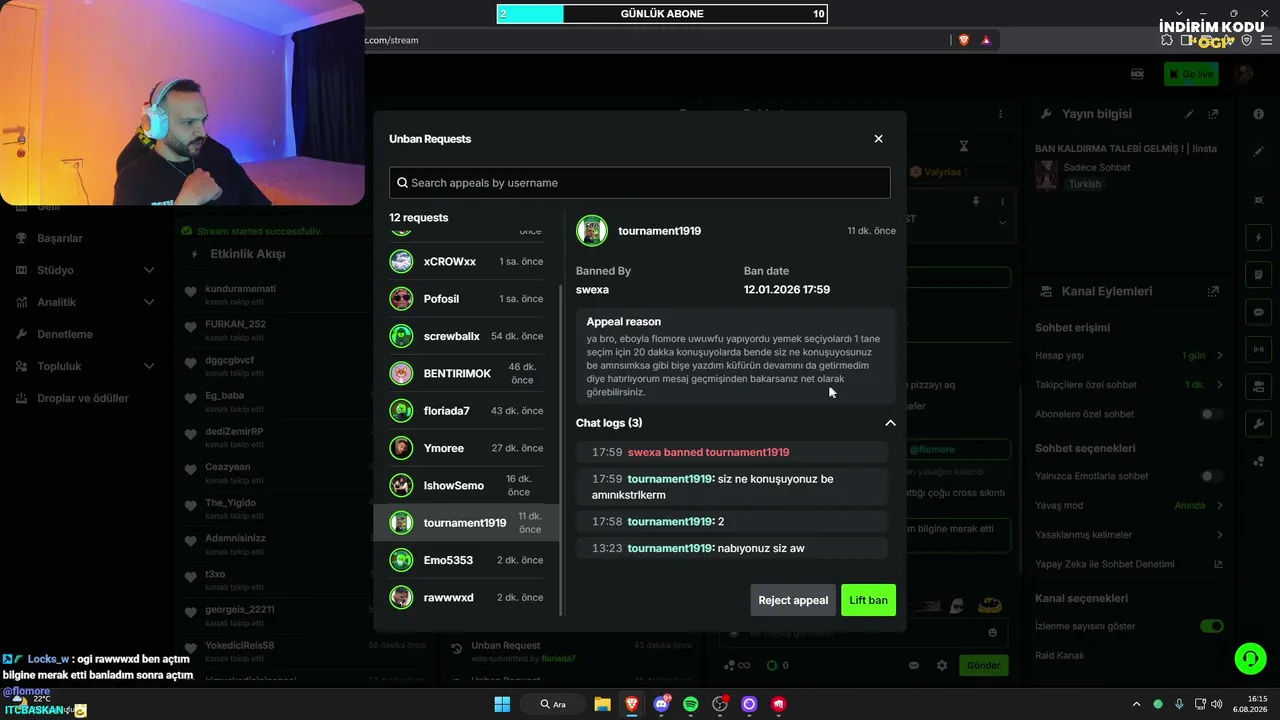Reject the appeal from tournament1919
This screenshot has width=1280, height=720.
(x=793, y=600)
